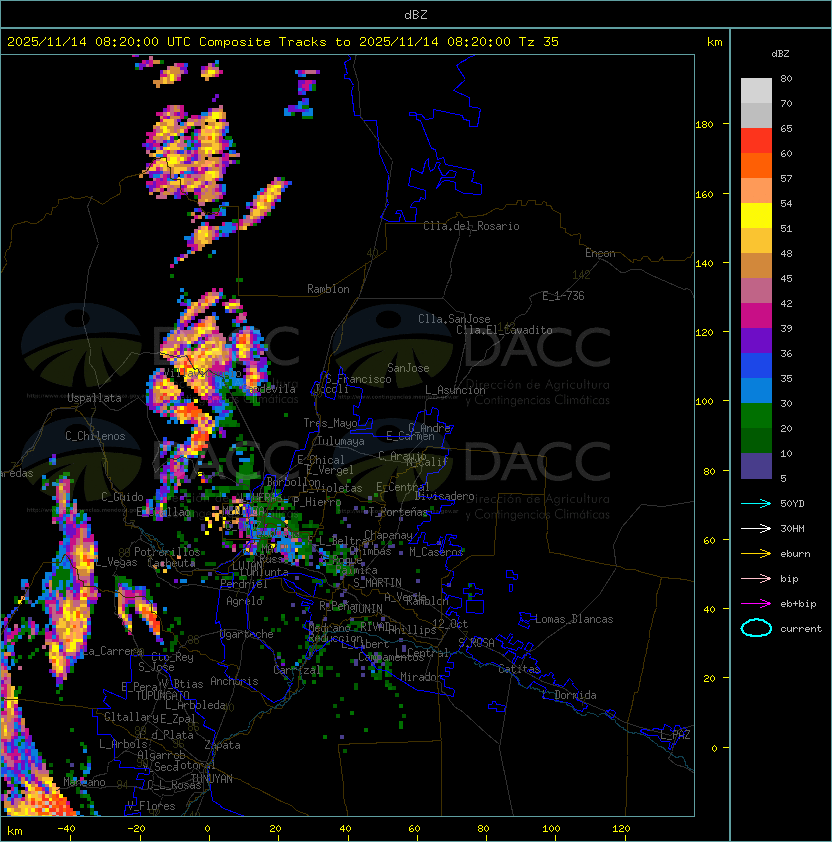This screenshot has width=832, height=842.
Task: Click the 'Uspallata' map label
Action: click(95, 398)
